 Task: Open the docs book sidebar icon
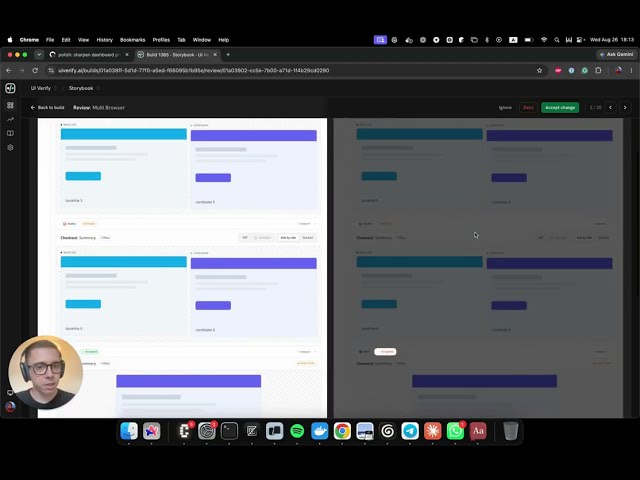[10, 133]
